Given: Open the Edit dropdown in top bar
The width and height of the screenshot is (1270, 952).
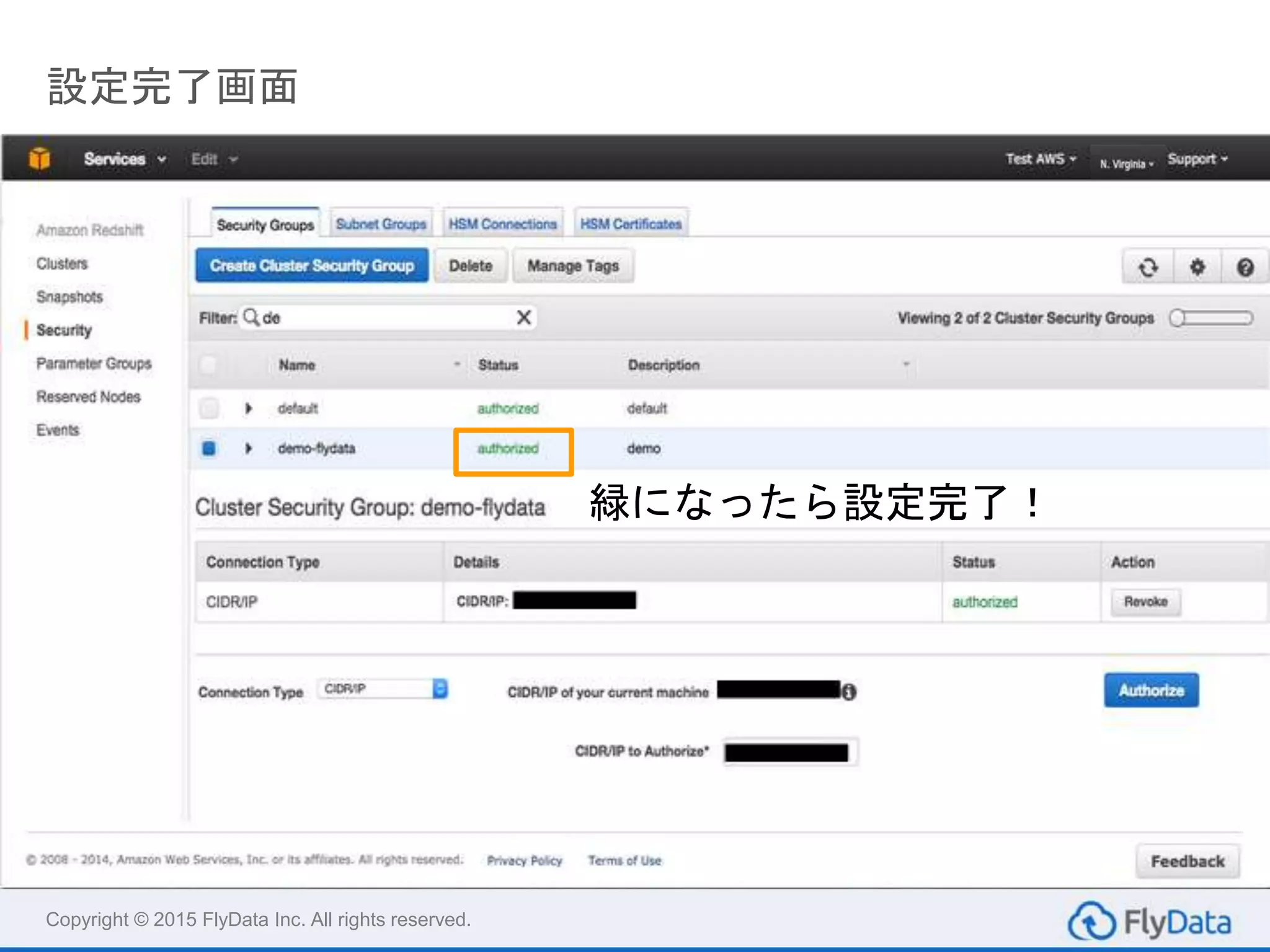Looking at the screenshot, I should click(214, 159).
